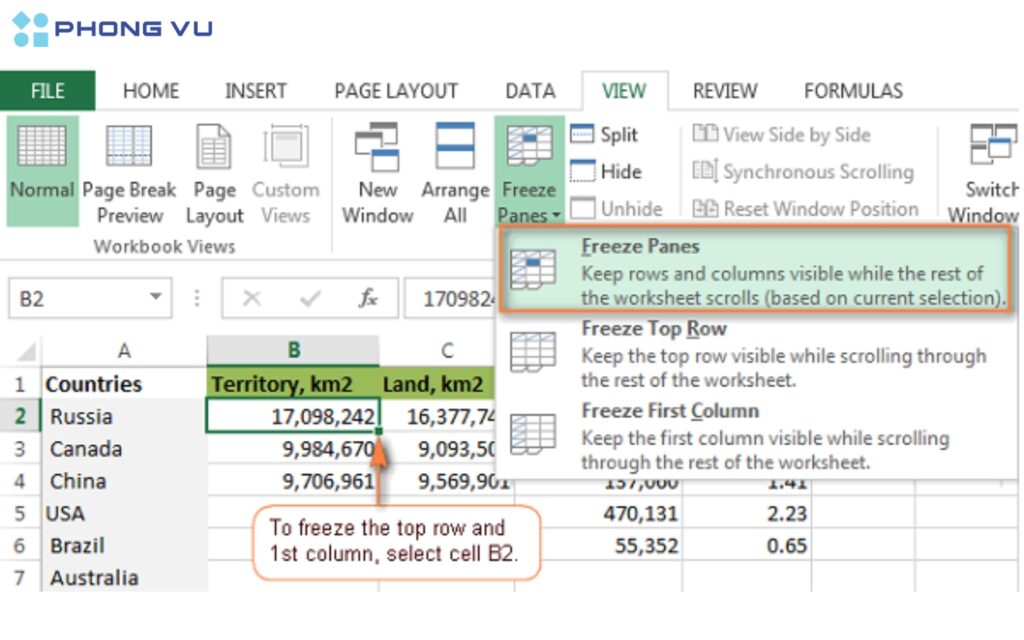Select the Normal workbook view
The height and width of the screenshot is (640, 1024).
coord(42,170)
